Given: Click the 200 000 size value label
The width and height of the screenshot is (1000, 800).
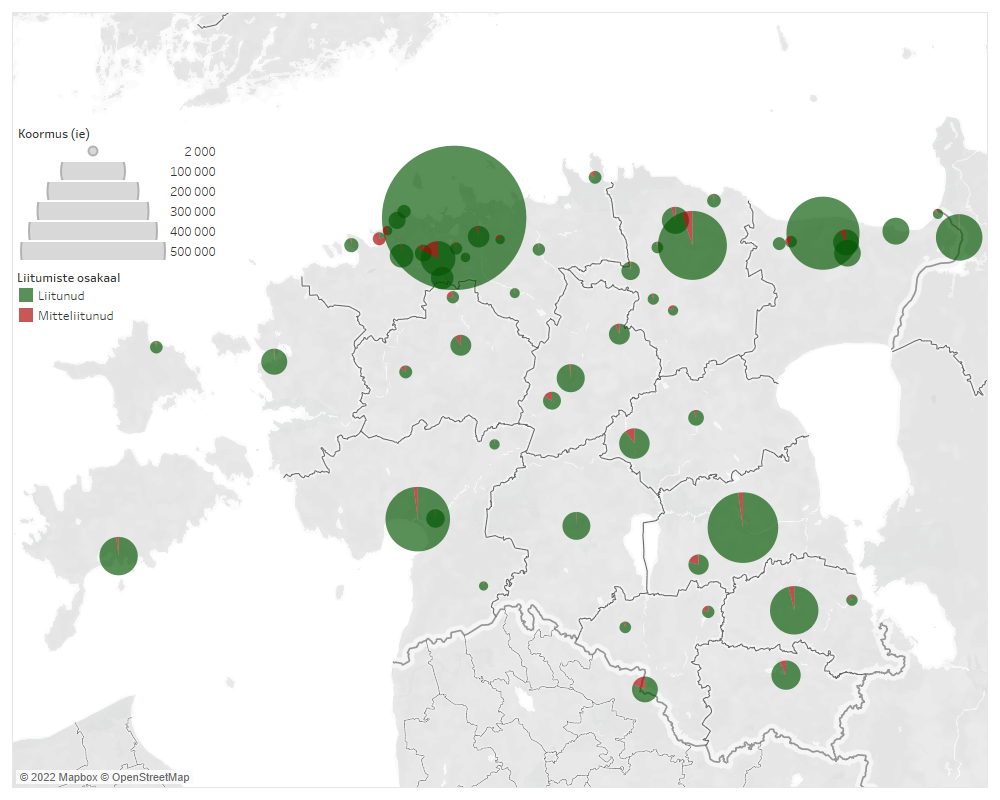Looking at the screenshot, I should point(193,191).
